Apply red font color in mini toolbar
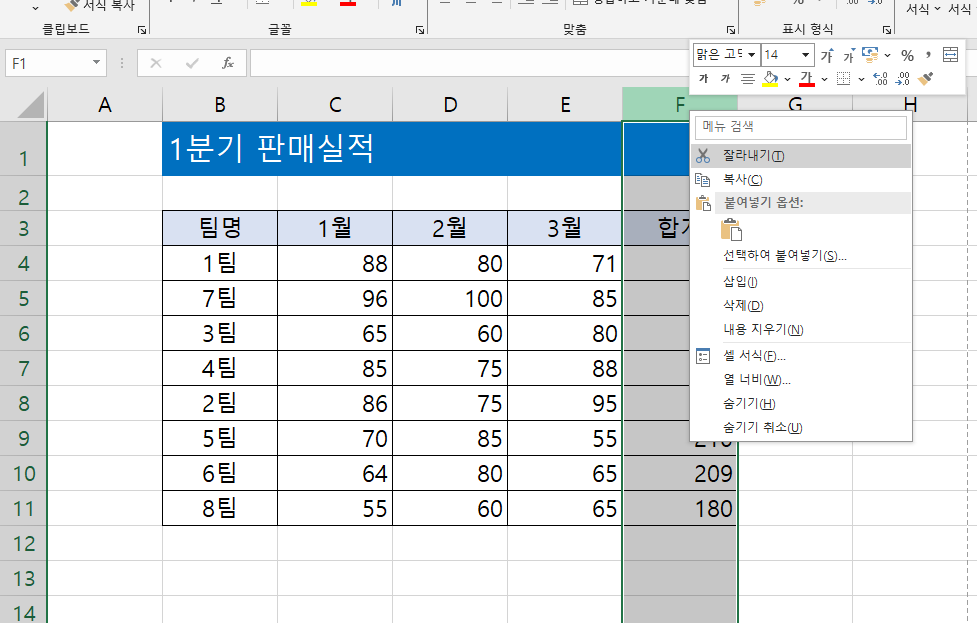 pyautogui.click(x=807, y=78)
